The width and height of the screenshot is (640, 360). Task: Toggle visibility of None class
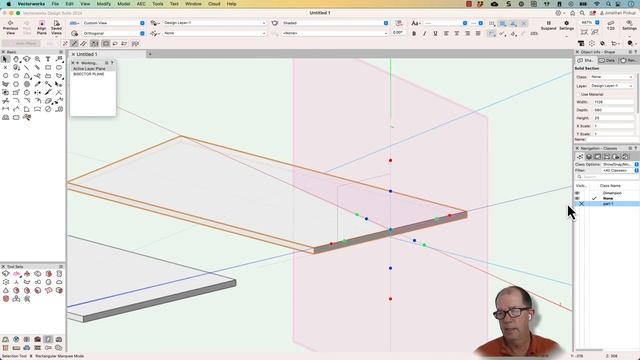[578, 198]
